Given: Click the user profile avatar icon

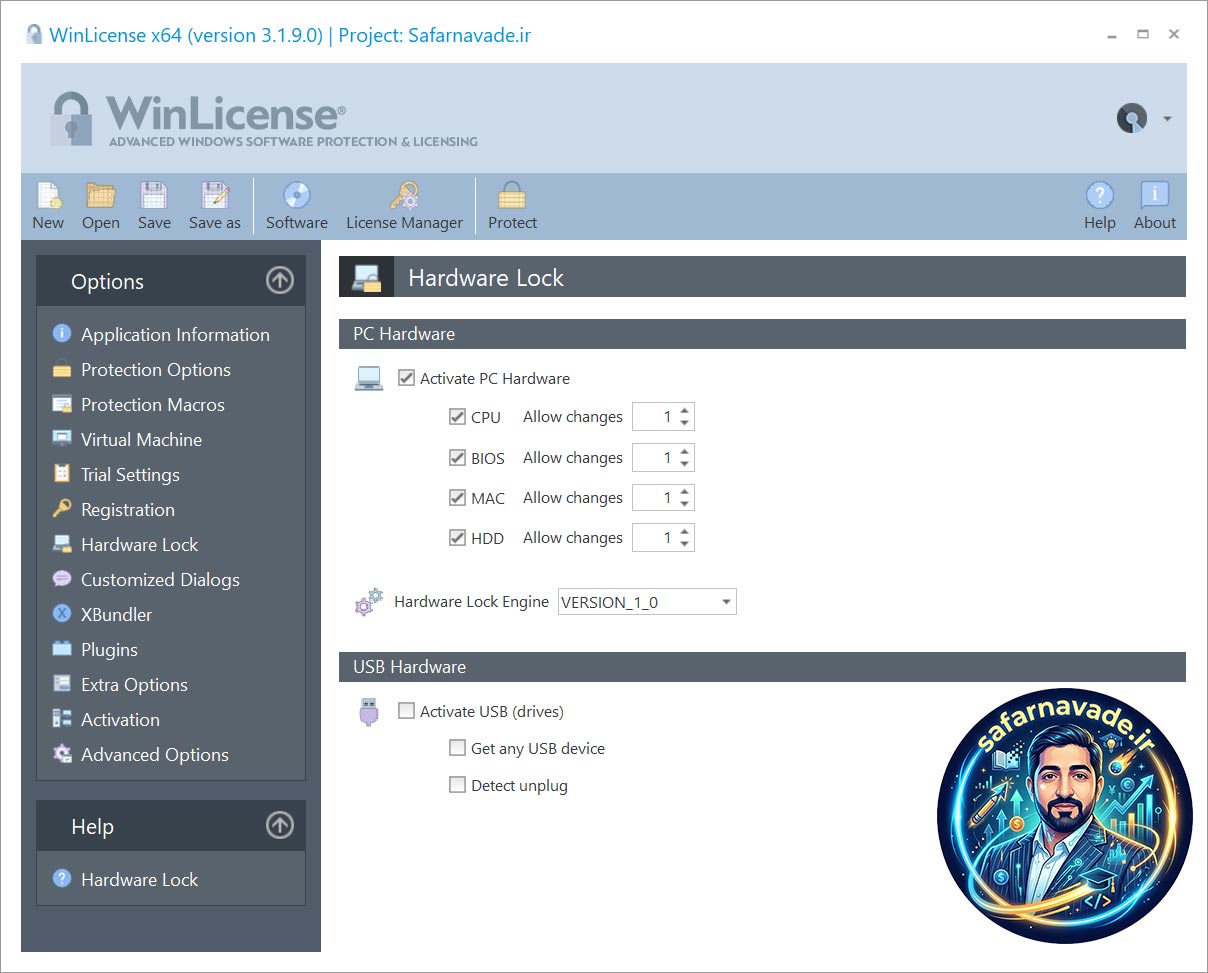Looking at the screenshot, I should pyautogui.click(x=1132, y=118).
